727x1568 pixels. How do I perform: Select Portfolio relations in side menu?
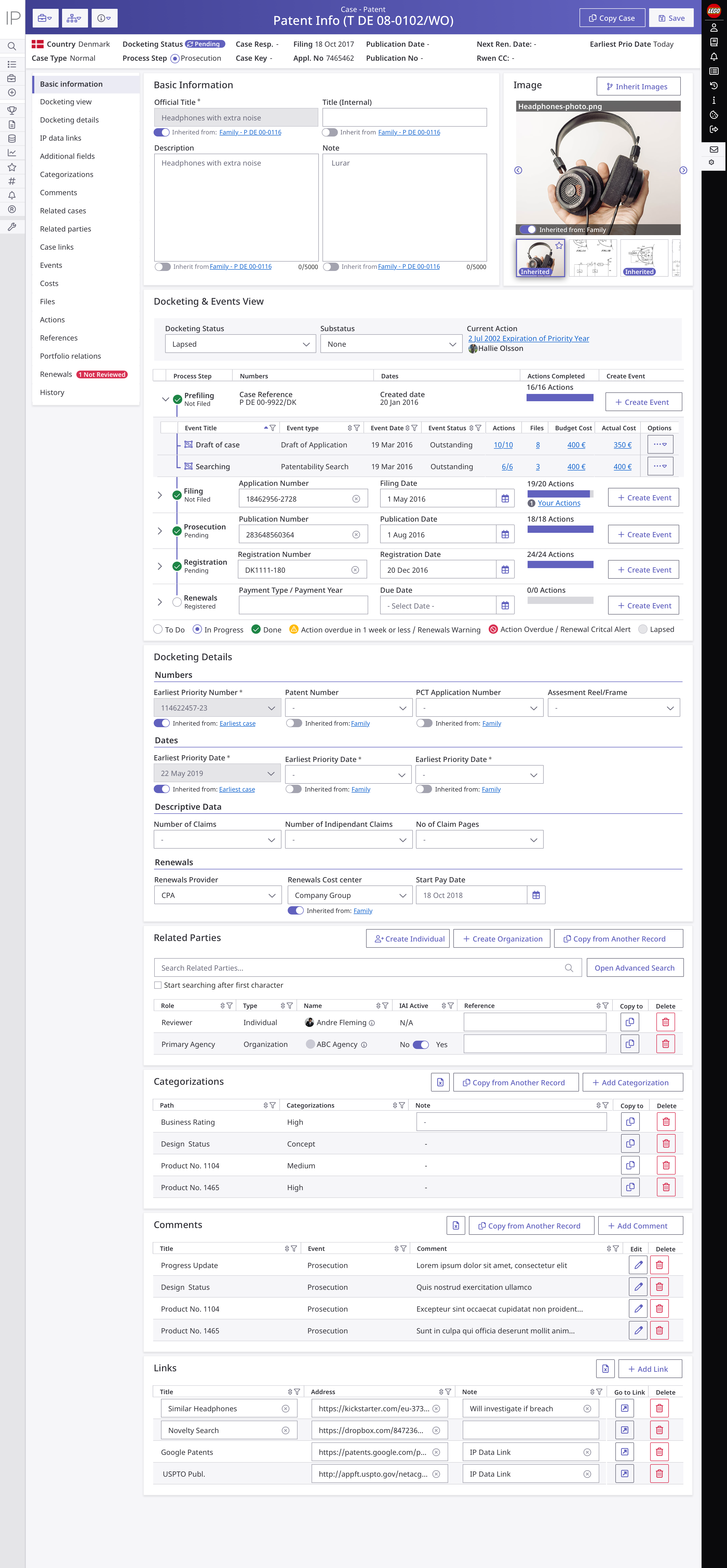(71, 356)
